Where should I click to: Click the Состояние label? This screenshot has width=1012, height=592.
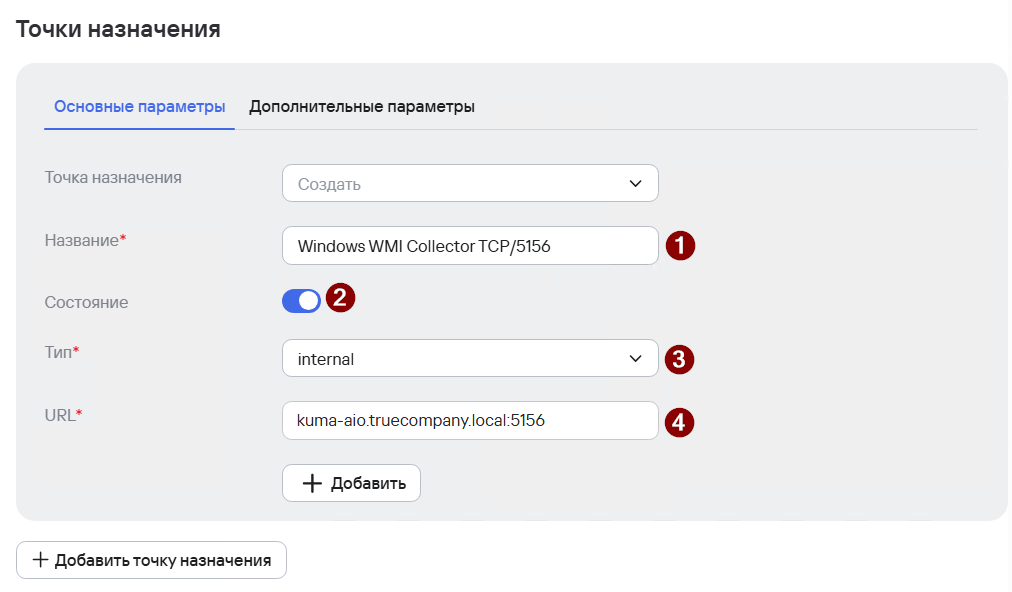(x=86, y=302)
